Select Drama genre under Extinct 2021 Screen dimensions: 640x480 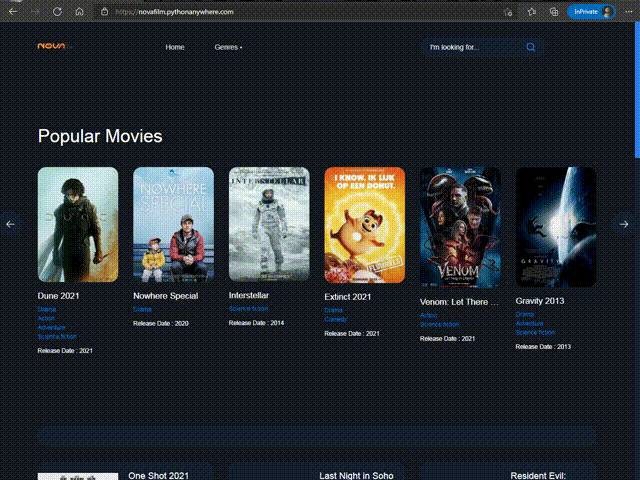(333, 310)
